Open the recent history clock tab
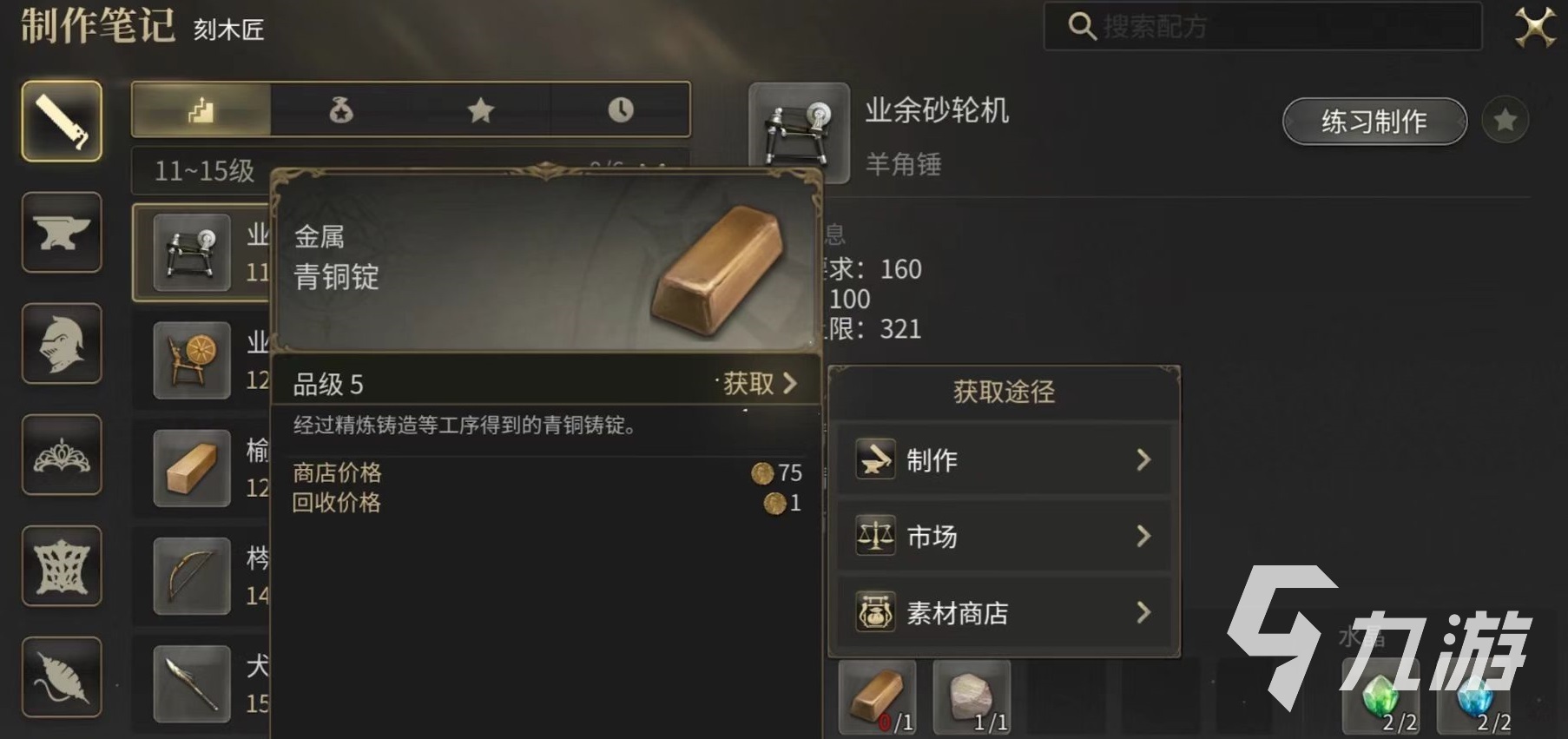Screen dimensions: 1568x739 pyautogui.click(x=620, y=109)
